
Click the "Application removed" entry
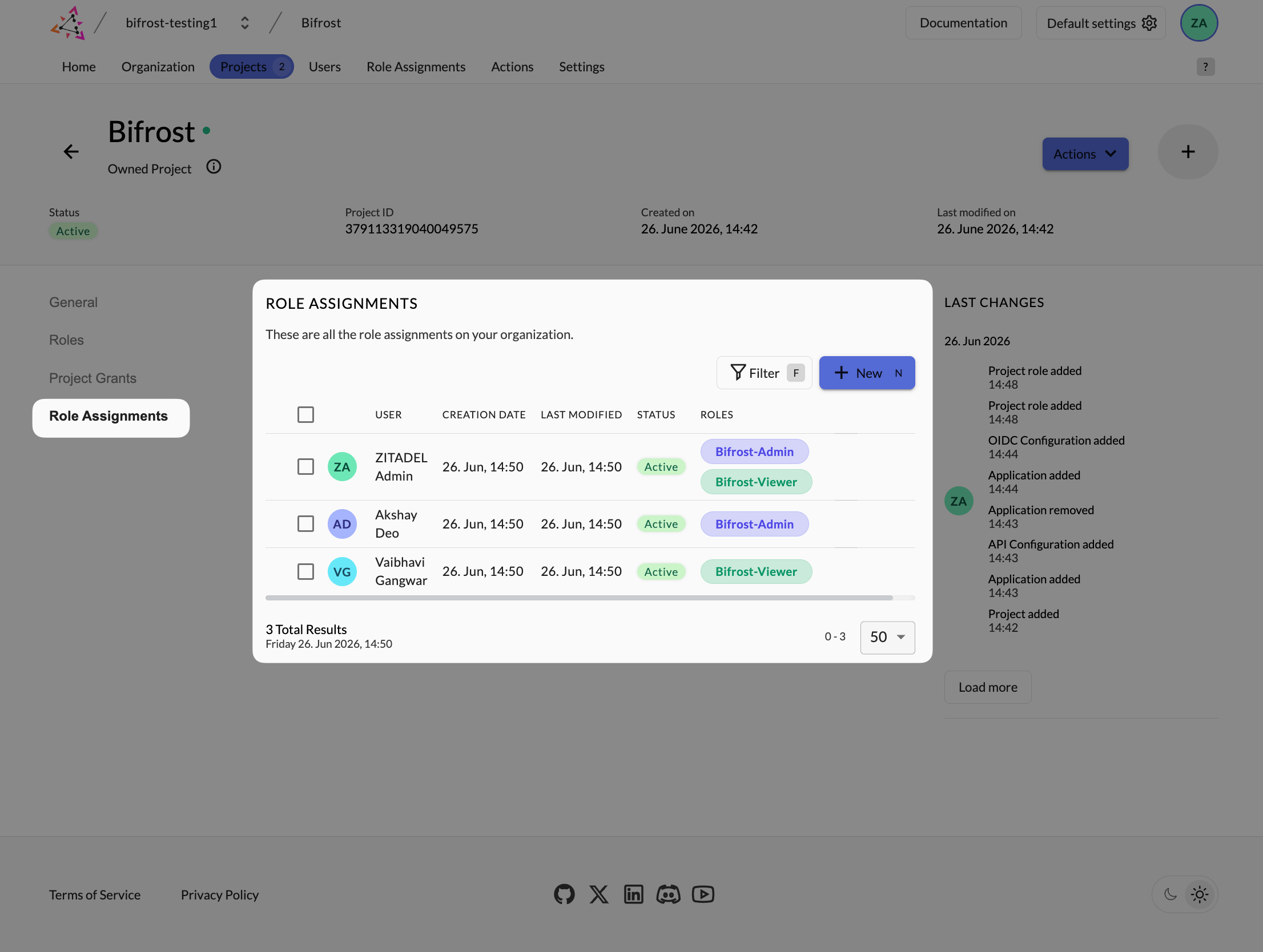click(1041, 510)
